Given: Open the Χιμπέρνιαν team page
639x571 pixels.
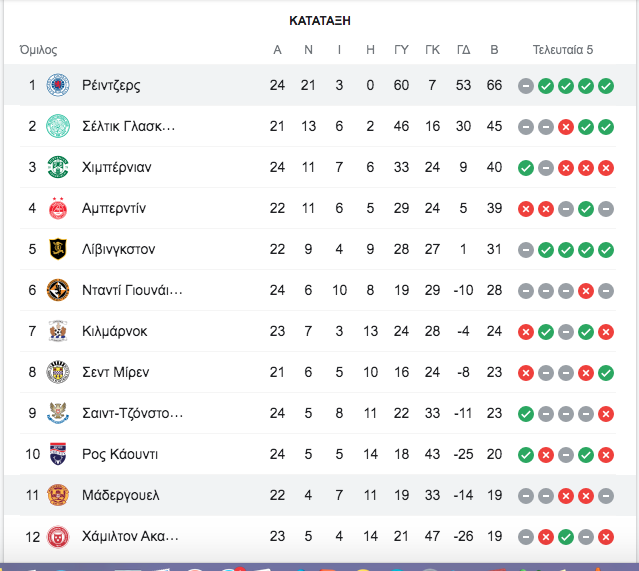Looking at the screenshot, I should (x=117, y=168).
